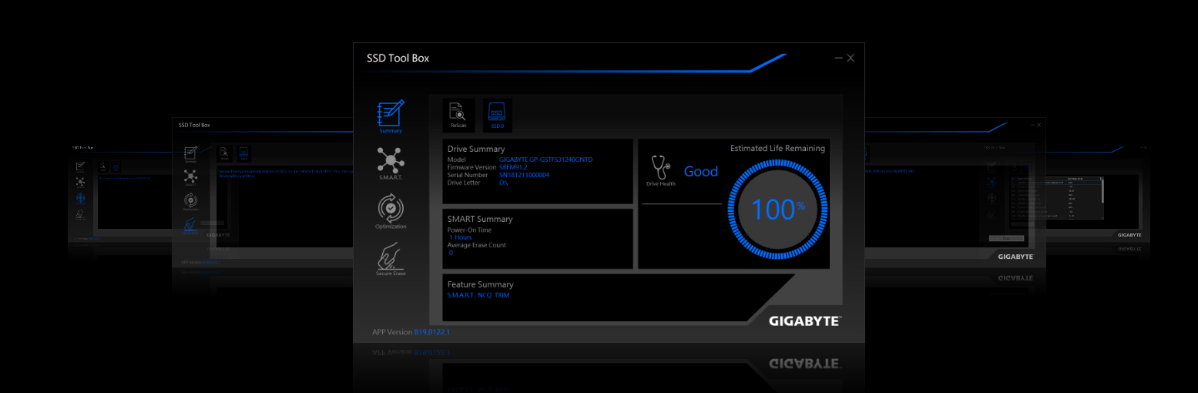Click the firmware version SBFM91.2 value
Screen dimensions: 1198x393
click(x=513, y=167)
